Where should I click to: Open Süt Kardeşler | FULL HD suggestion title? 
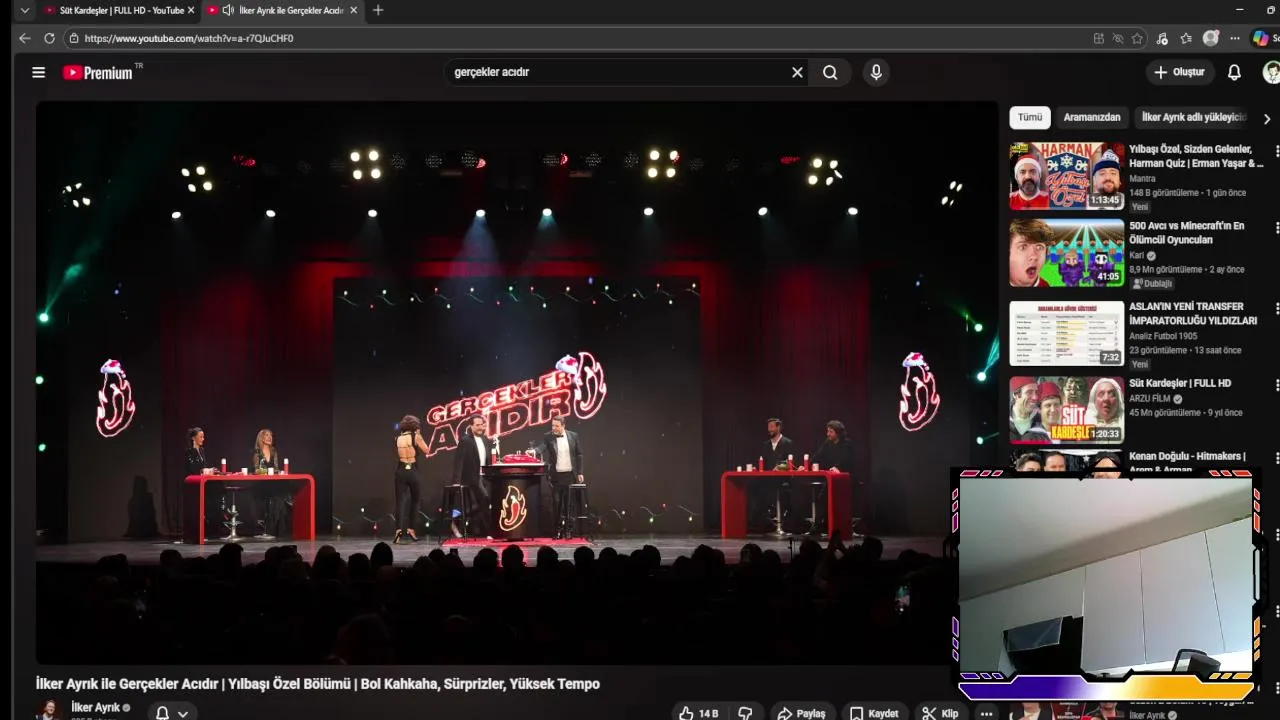1180,383
